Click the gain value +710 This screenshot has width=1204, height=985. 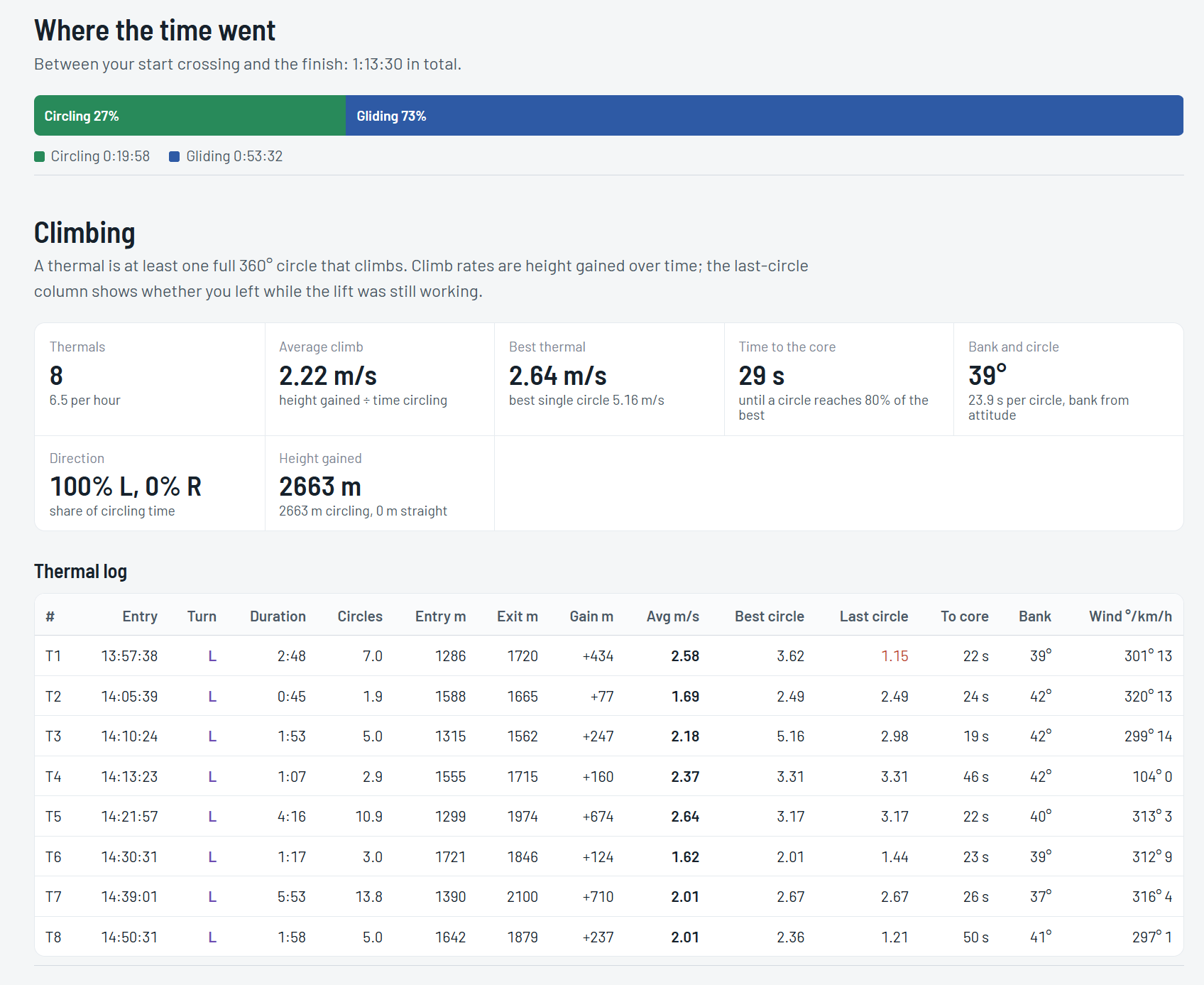click(x=598, y=897)
